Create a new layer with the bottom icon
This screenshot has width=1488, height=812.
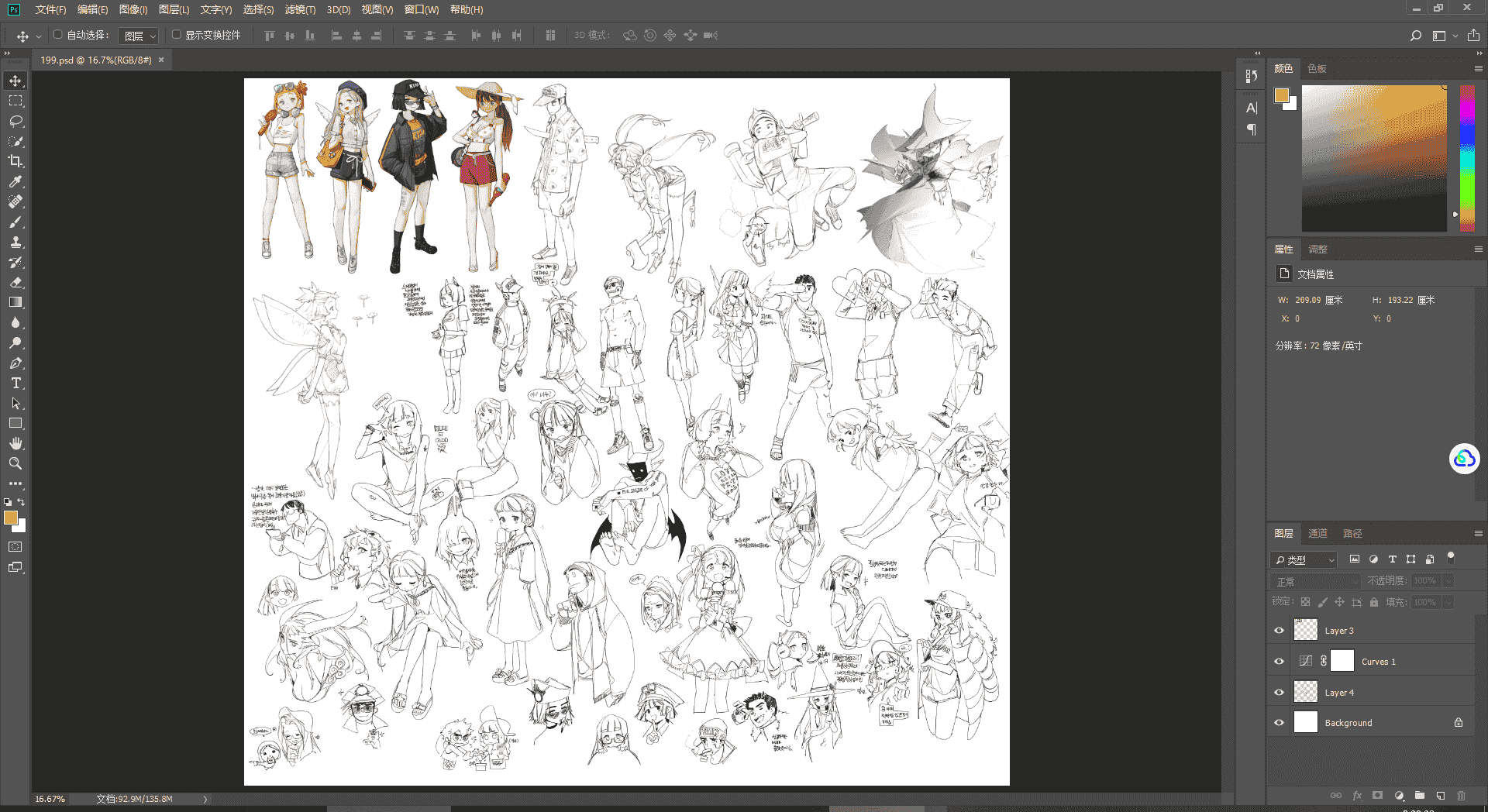[x=1440, y=796]
